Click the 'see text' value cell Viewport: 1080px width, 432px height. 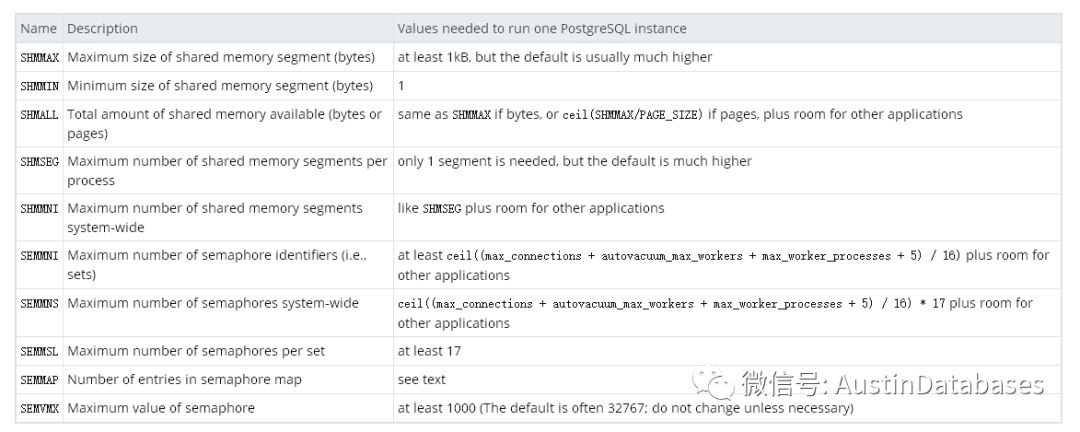pyautogui.click(x=422, y=380)
